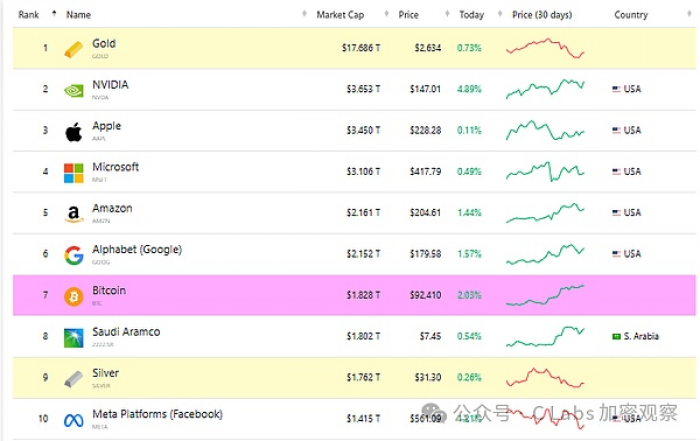Open the Meta Platforms (Facebook) link
The height and width of the screenshot is (441, 700).
[x=157, y=414]
